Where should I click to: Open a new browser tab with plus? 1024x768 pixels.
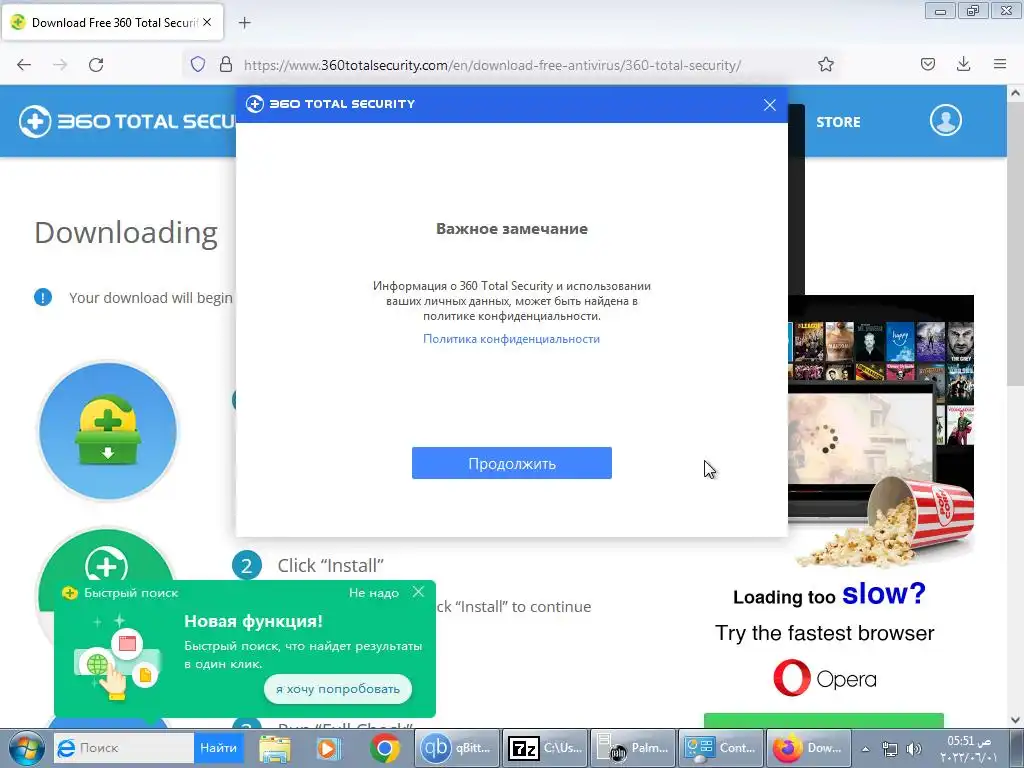click(x=244, y=23)
